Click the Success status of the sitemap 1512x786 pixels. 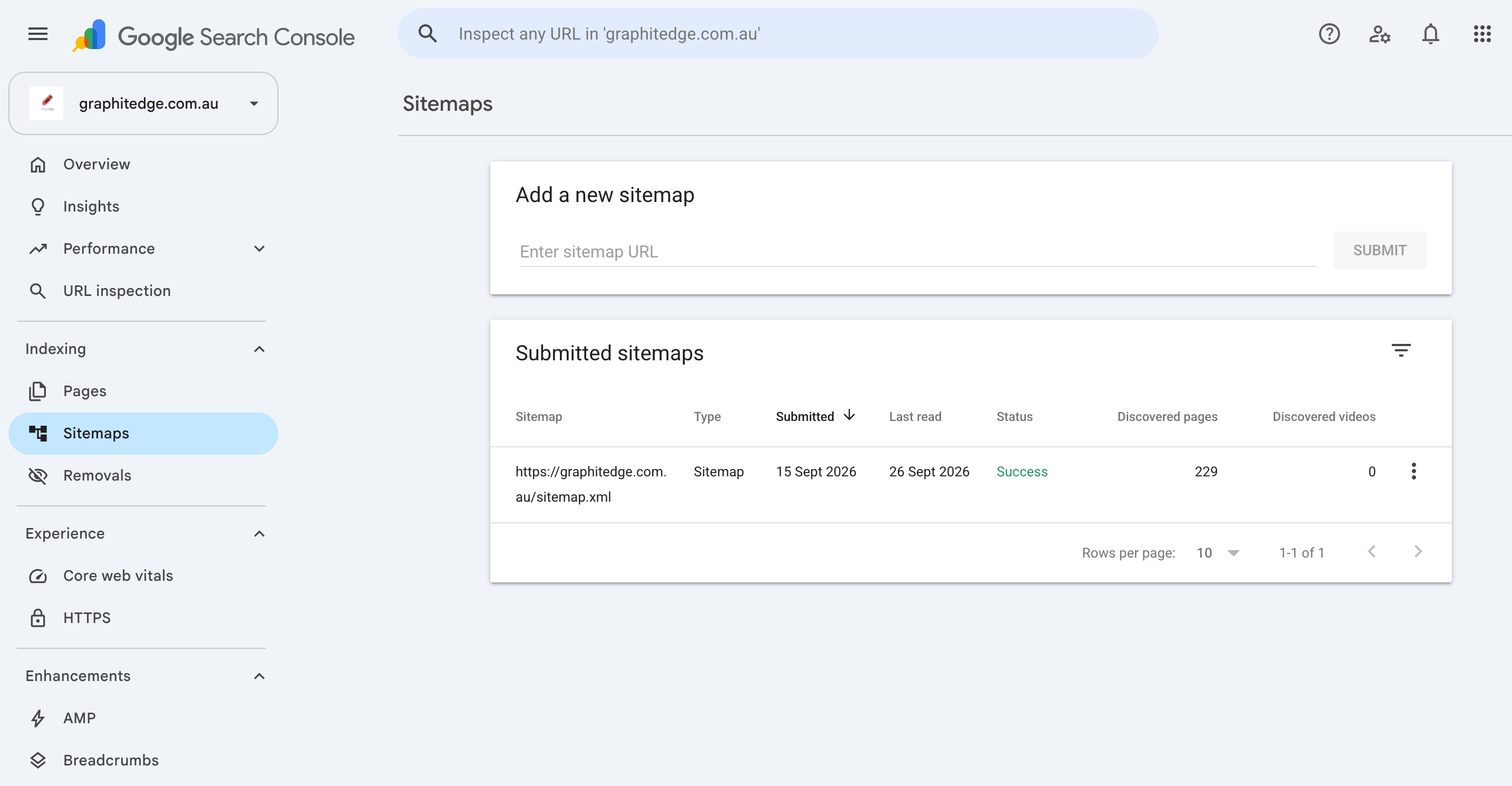pyautogui.click(x=1021, y=472)
